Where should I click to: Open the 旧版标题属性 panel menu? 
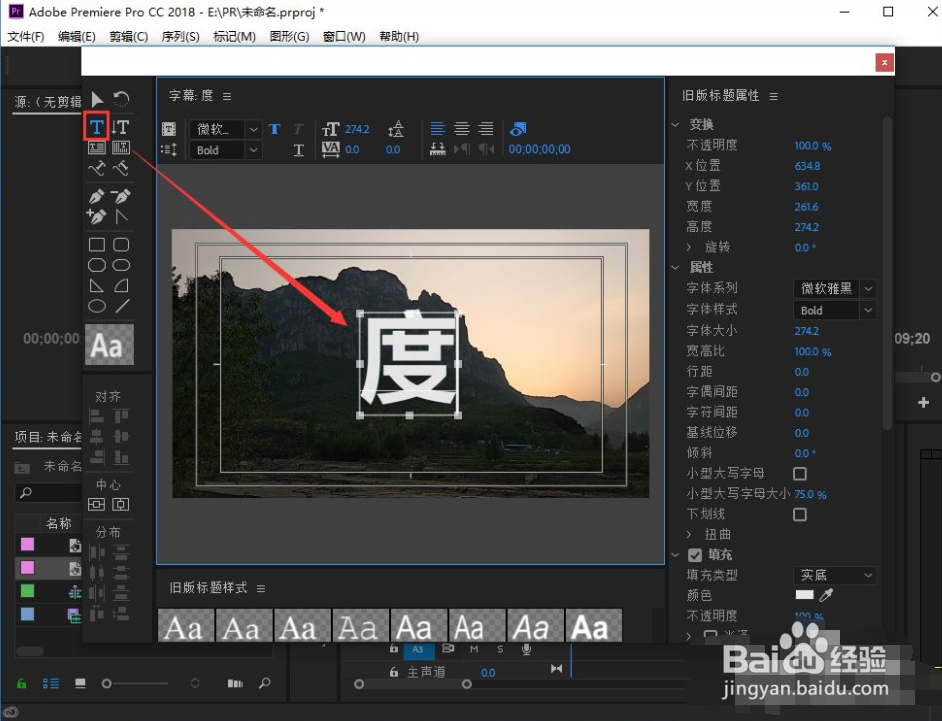tap(774, 96)
